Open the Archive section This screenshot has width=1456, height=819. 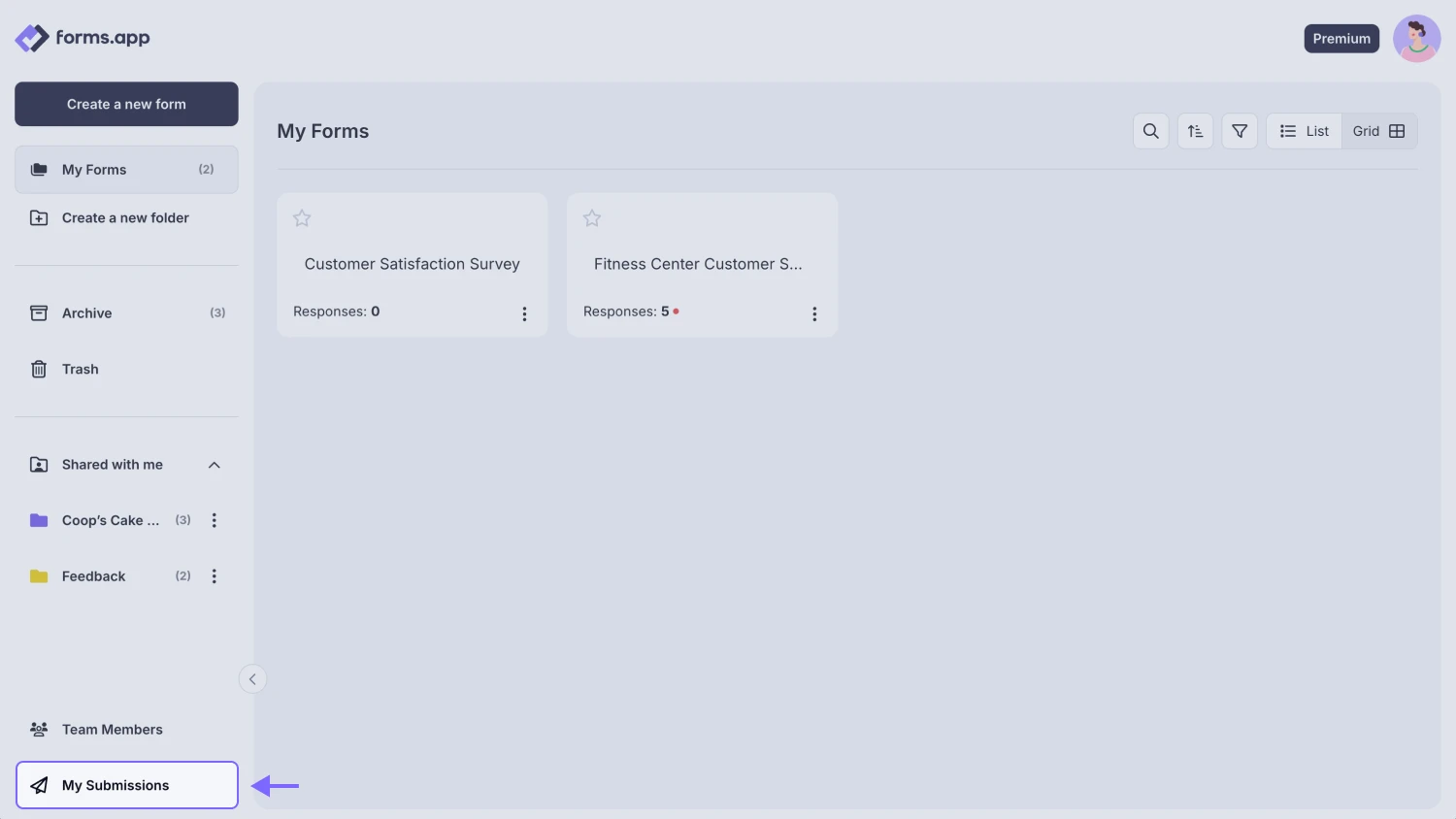pyautogui.click(x=86, y=312)
